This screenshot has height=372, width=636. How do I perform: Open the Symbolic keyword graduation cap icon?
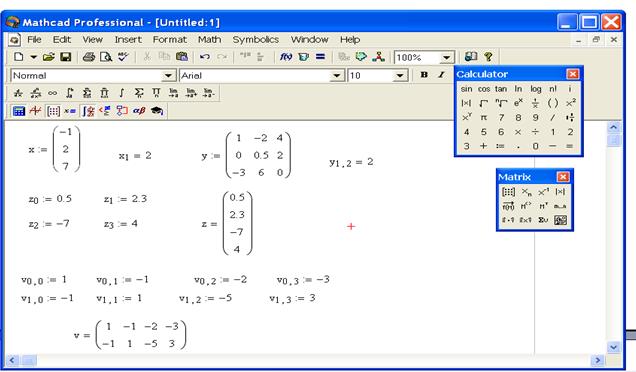157,111
